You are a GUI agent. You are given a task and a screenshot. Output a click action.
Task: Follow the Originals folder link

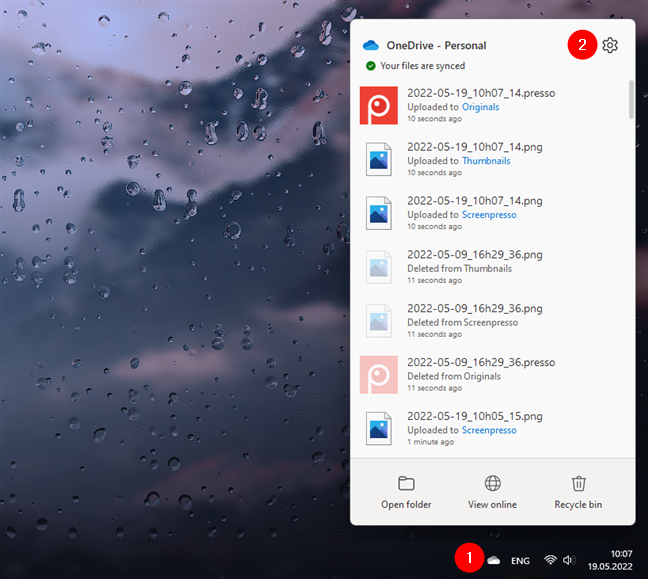tap(480, 107)
